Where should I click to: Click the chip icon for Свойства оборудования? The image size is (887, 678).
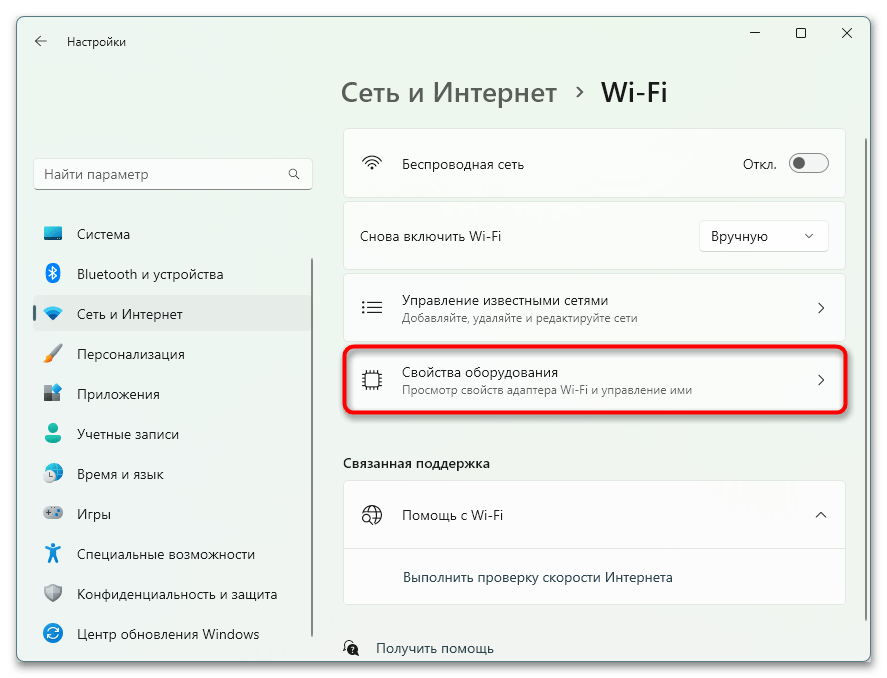tap(372, 380)
